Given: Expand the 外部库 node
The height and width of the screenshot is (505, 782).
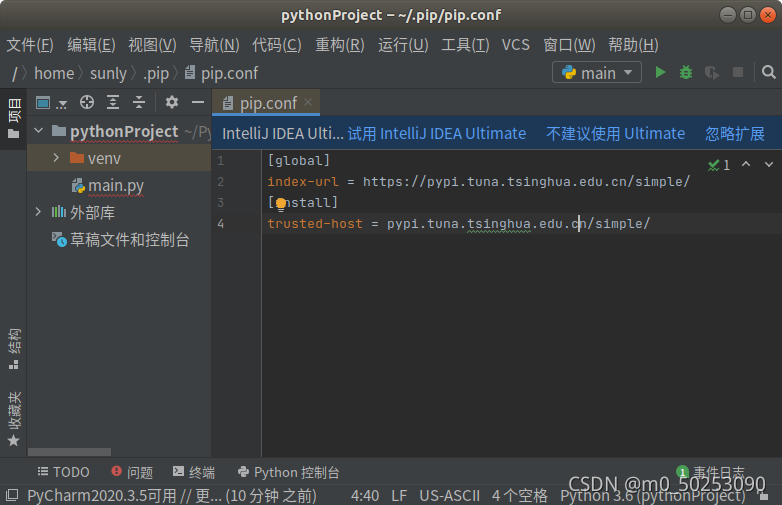Looking at the screenshot, I should pos(38,212).
